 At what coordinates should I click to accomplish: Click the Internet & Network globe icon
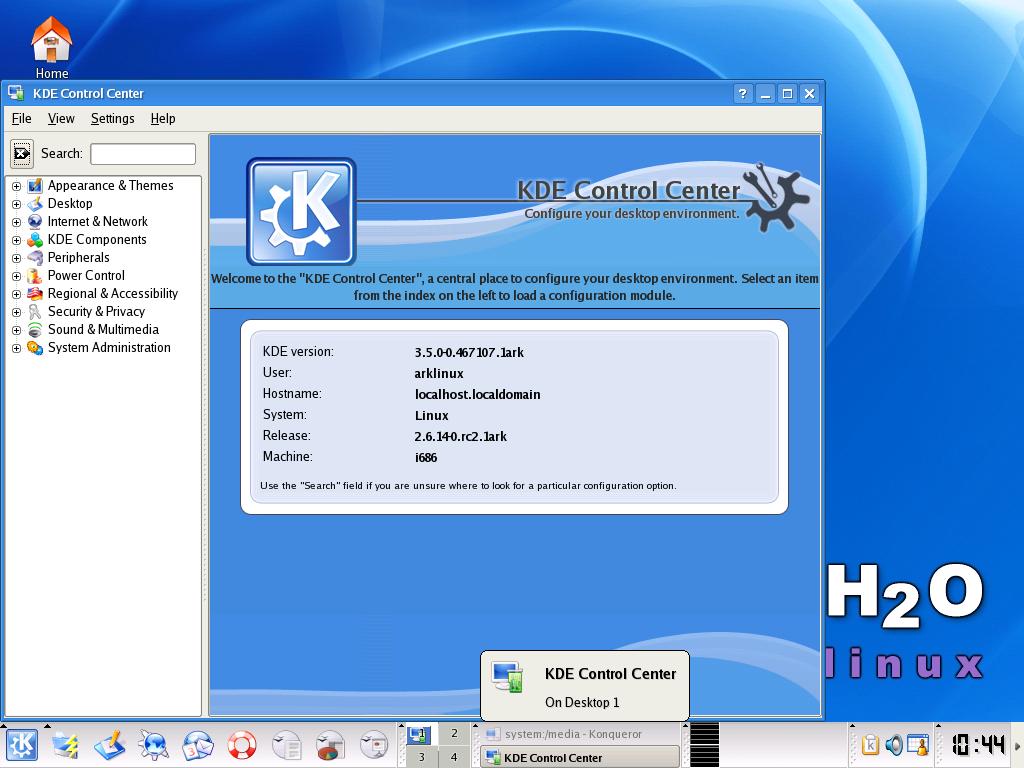coord(35,221)
